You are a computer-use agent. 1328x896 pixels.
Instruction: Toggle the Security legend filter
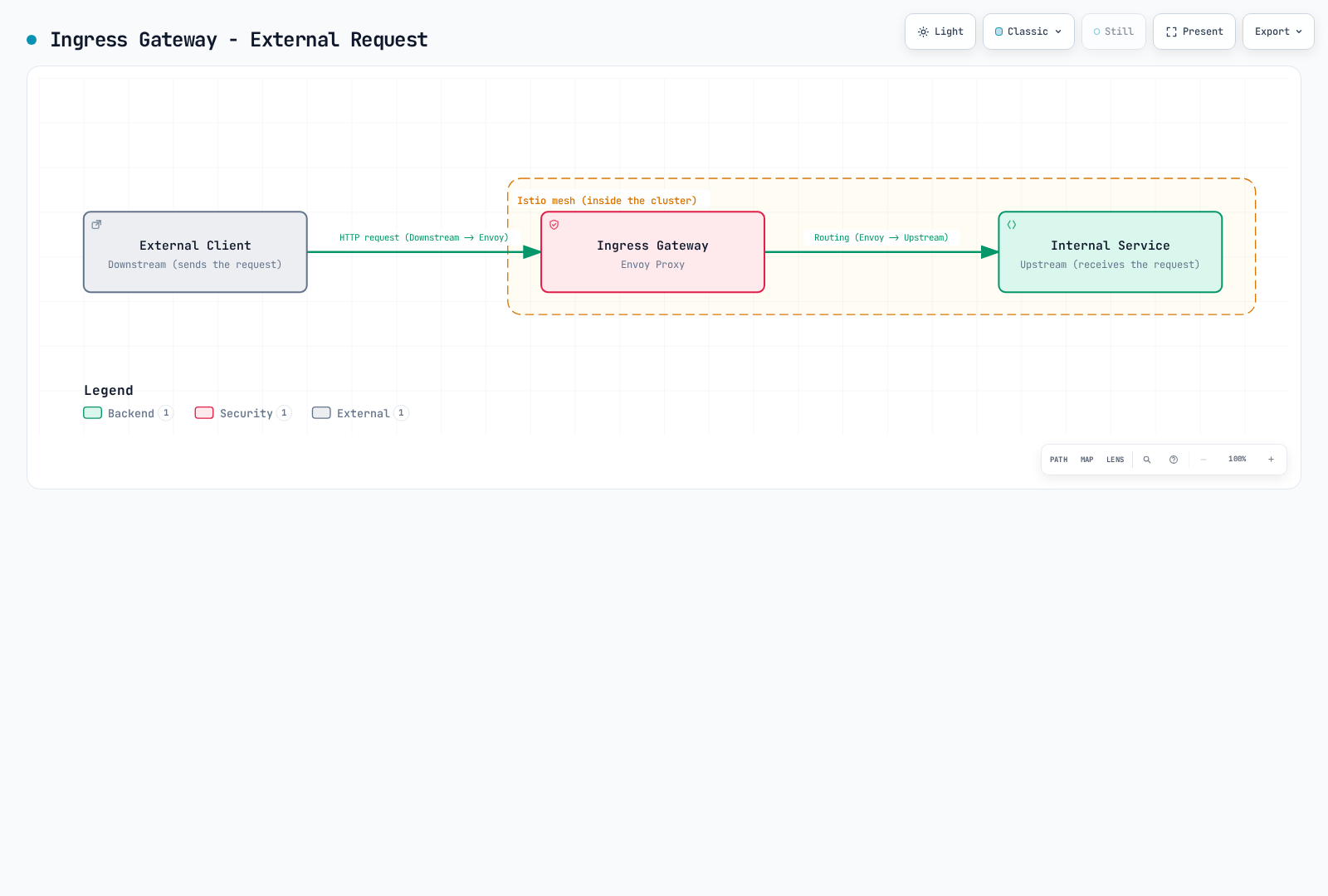click(243, 413)
